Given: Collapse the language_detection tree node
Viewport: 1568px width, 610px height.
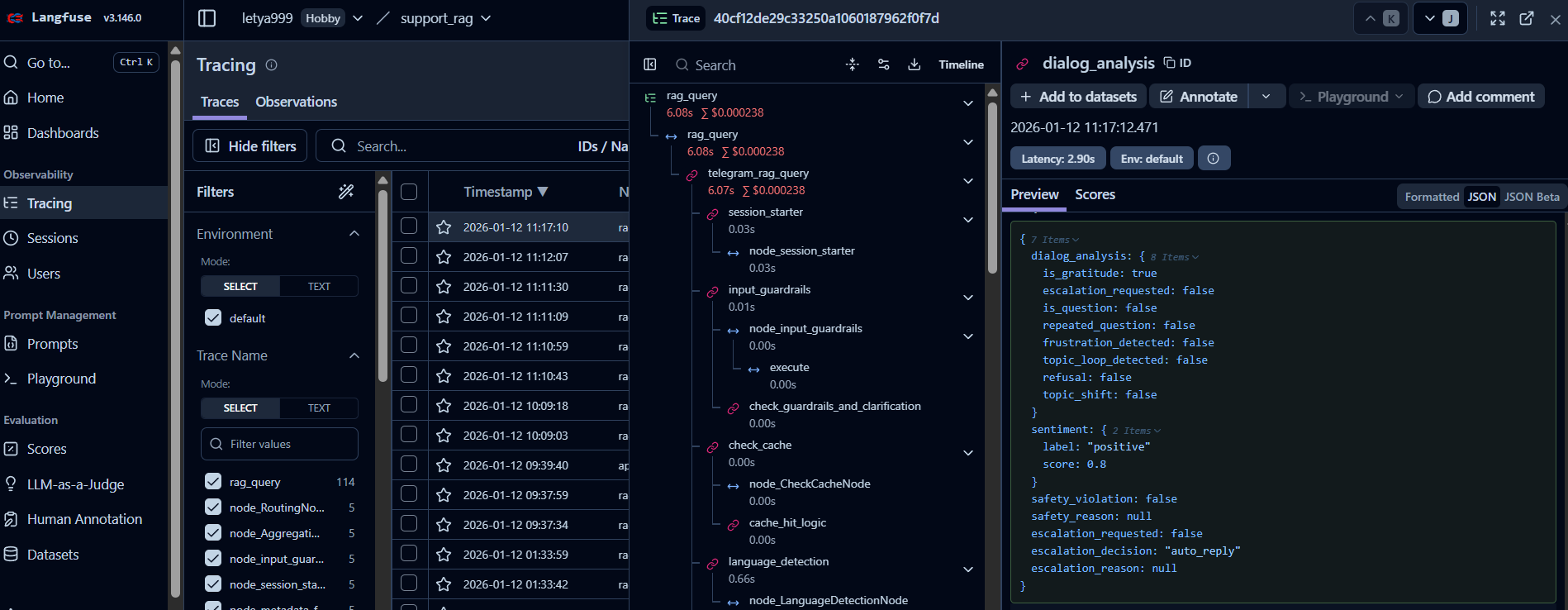Looking at the screenshot, I should pos(968,569).
